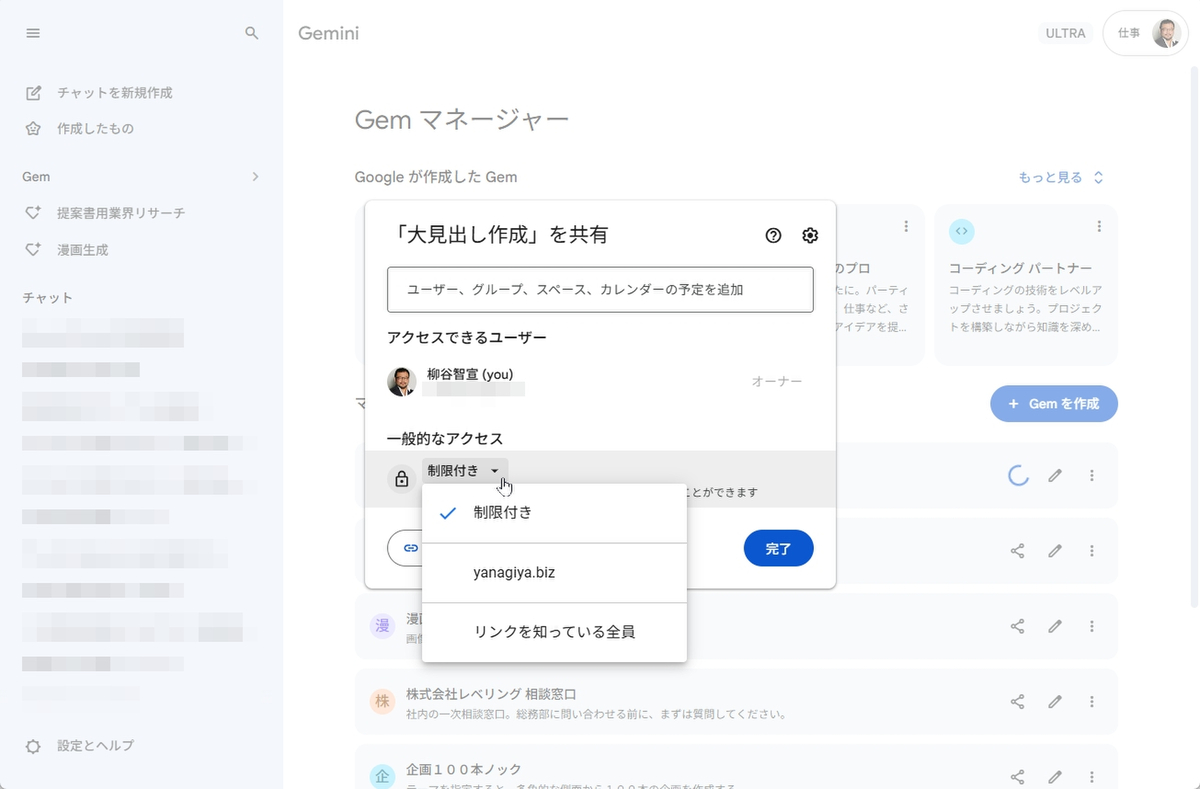Expand もっと見る to show more Gems
This screenshot has height=789, width=1200.
(x=1061, y=178)
